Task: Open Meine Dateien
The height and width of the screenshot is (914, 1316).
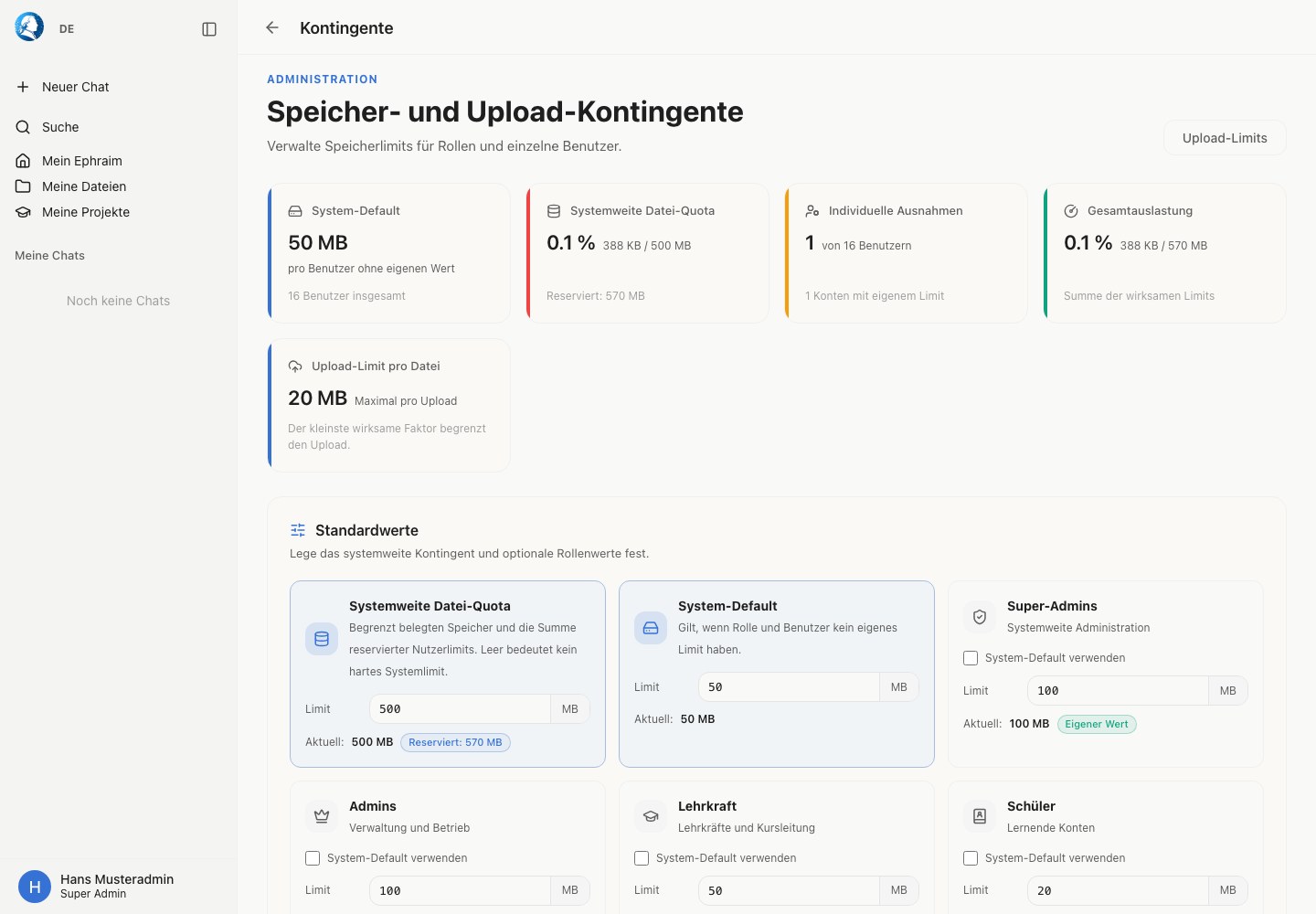Action: (119, 186)
